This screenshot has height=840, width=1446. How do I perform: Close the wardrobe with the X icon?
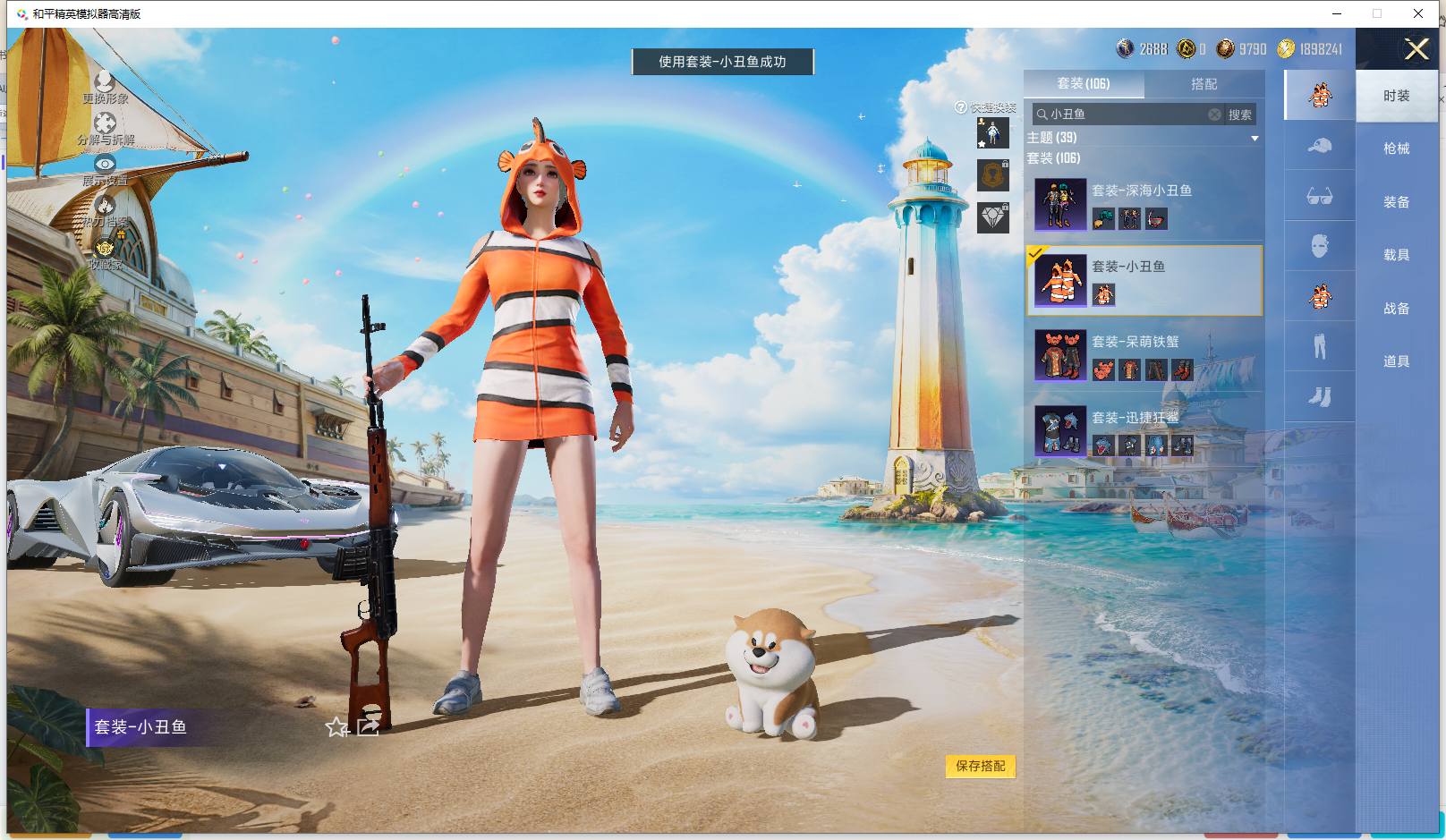[x=1416, y=48]
